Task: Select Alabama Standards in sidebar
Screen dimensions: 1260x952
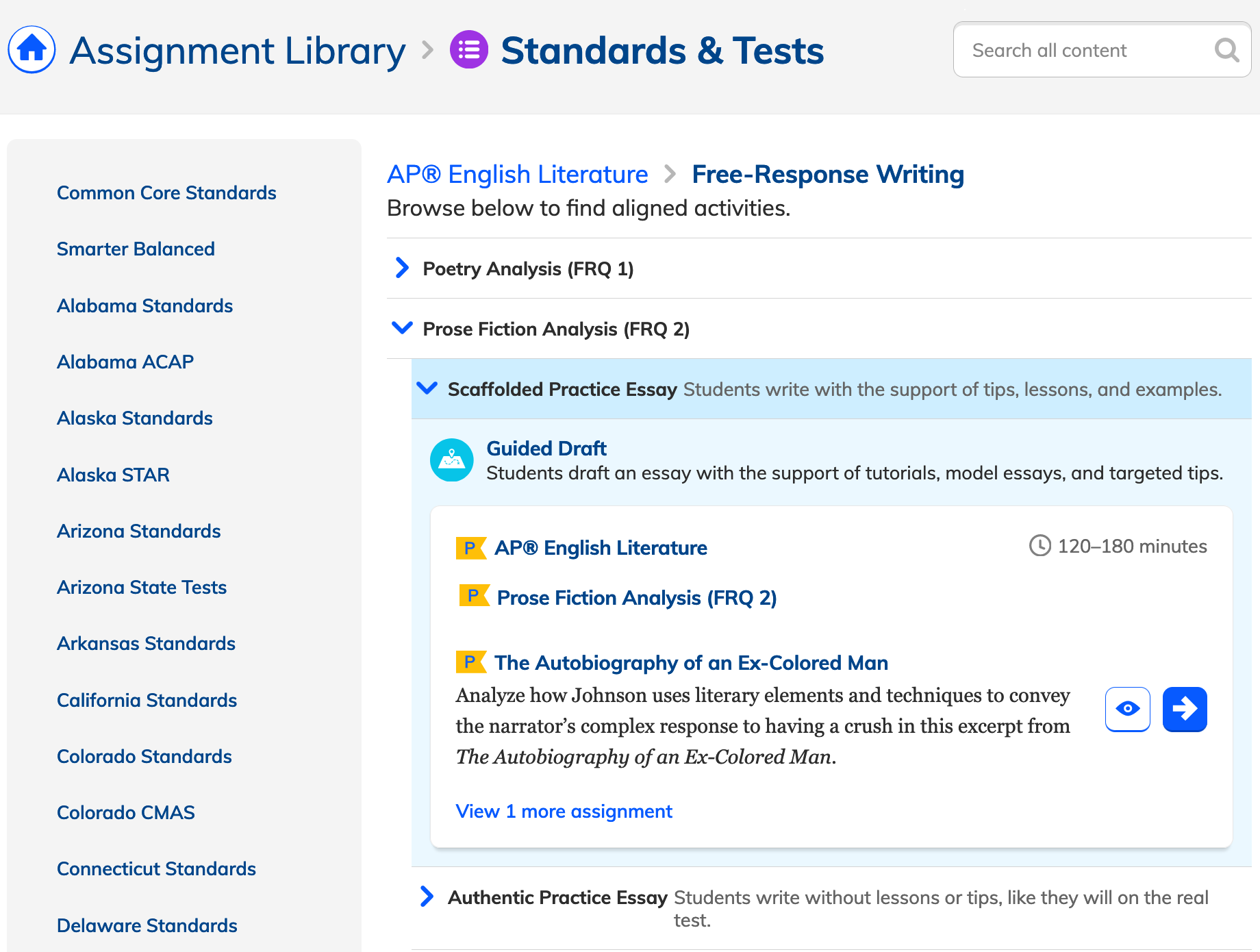Action: pos(144,305)
